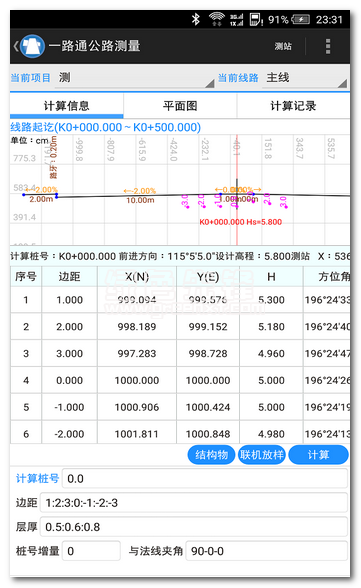Switch to the 计算记录 tab
The image size is (361, 588).
293,106
